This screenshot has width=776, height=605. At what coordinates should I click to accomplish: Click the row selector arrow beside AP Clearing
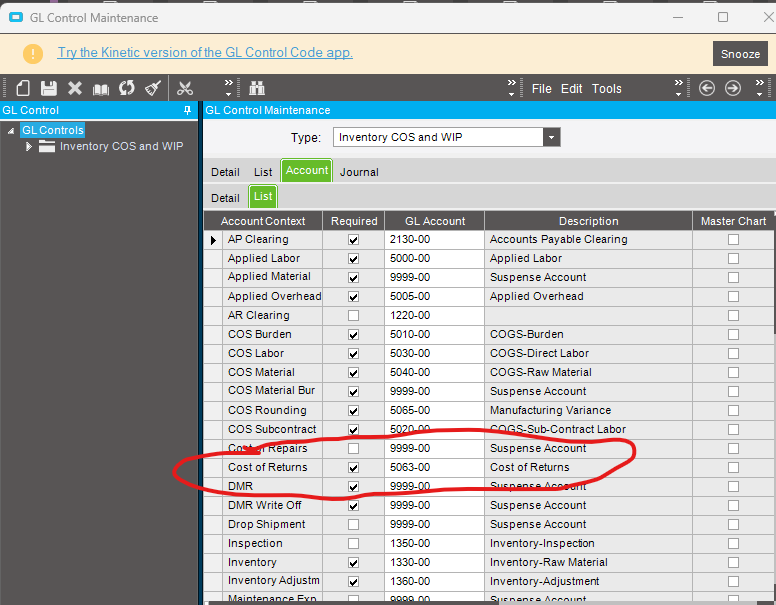[213, 240]
